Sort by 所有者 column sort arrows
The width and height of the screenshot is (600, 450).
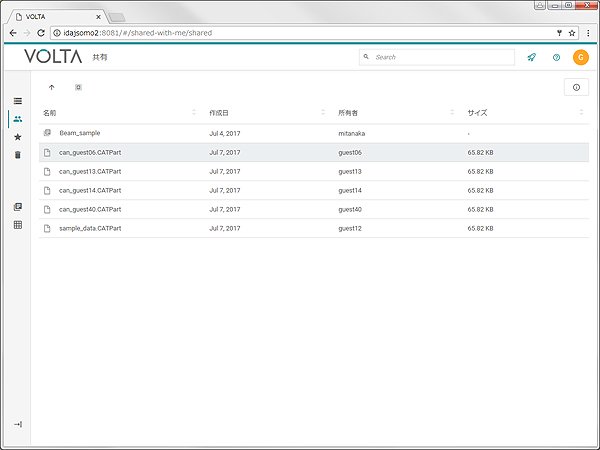tap(452, 112)
